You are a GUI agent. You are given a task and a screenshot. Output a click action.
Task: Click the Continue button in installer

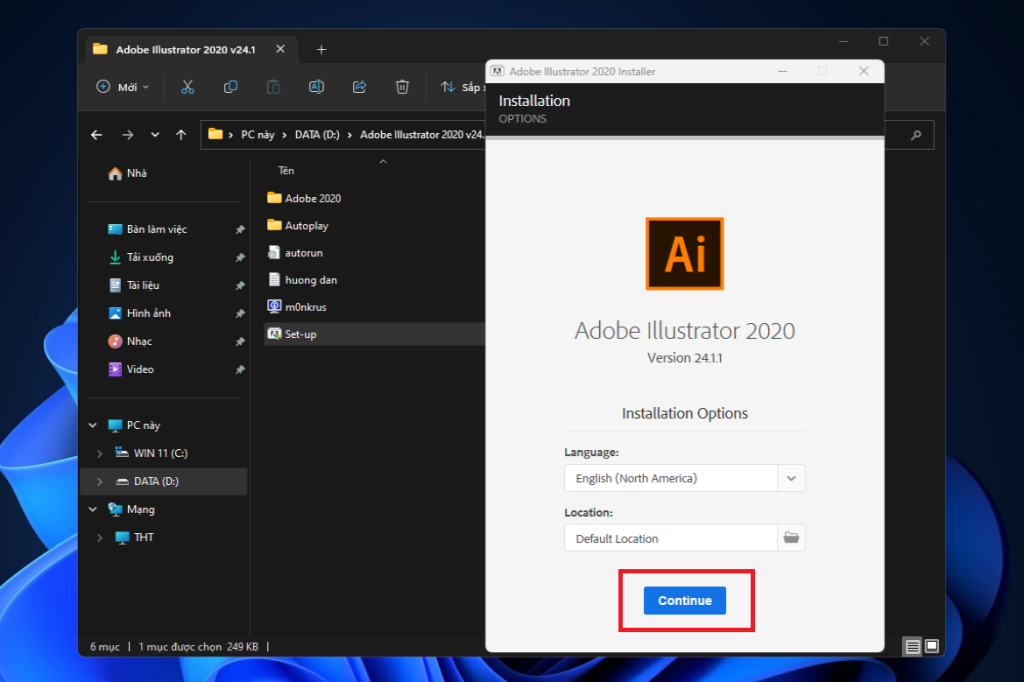pos(684,600)
